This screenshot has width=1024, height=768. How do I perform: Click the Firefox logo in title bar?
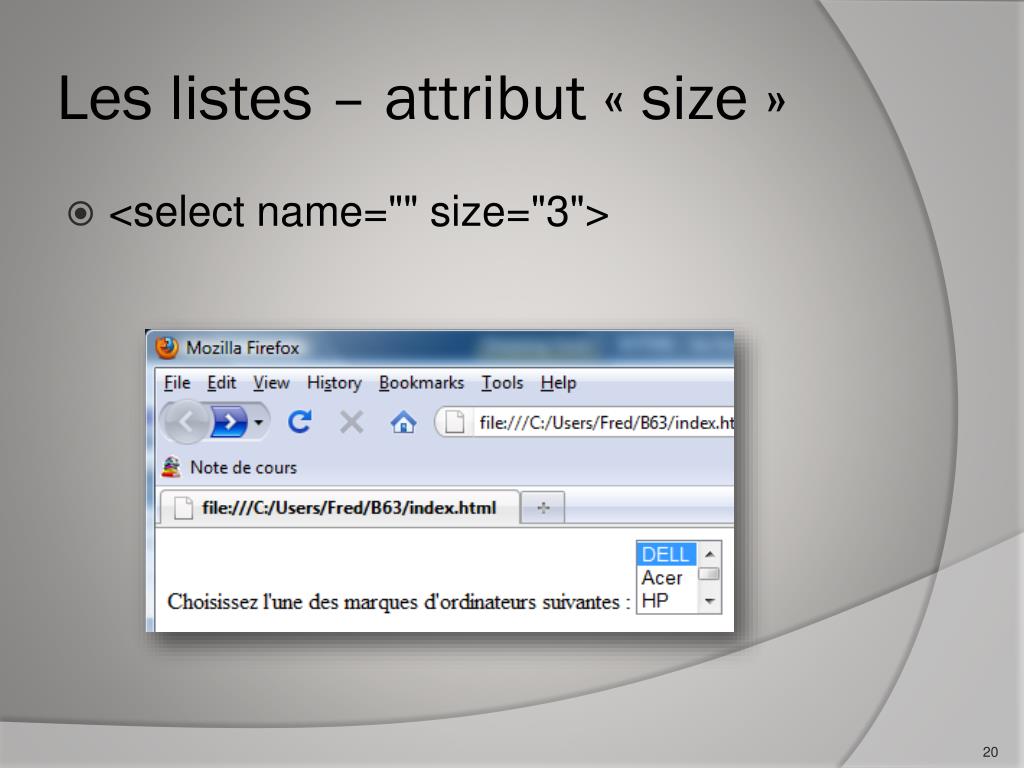(167, 347)
